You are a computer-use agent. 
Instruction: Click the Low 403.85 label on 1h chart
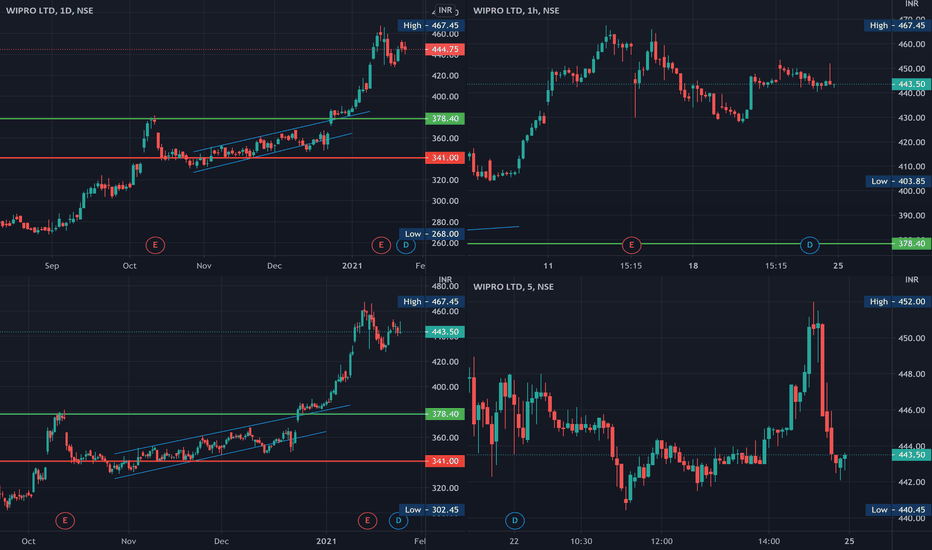click(898, 181)
